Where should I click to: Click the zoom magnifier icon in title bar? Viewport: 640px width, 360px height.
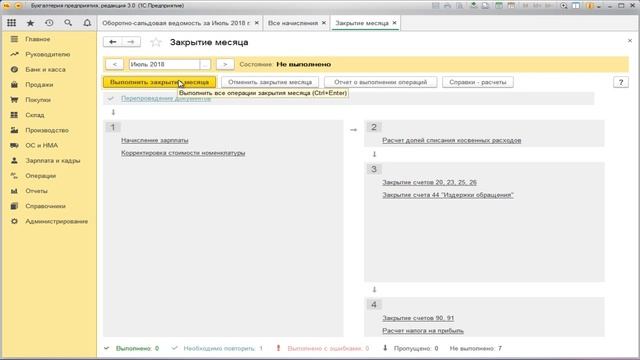[564, 6]
